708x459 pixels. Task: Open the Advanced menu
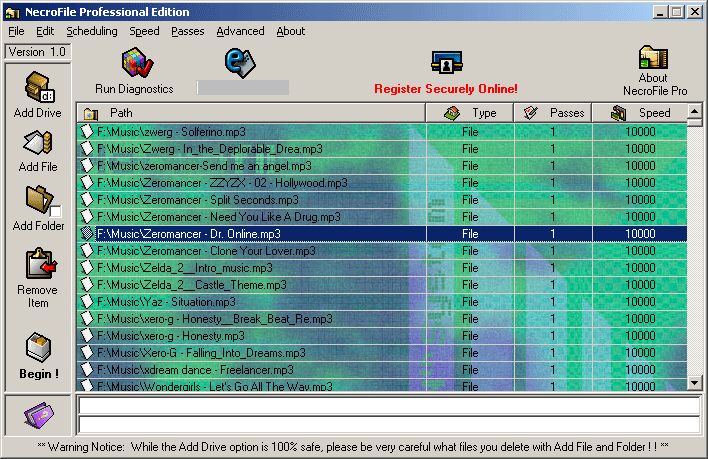240,31
